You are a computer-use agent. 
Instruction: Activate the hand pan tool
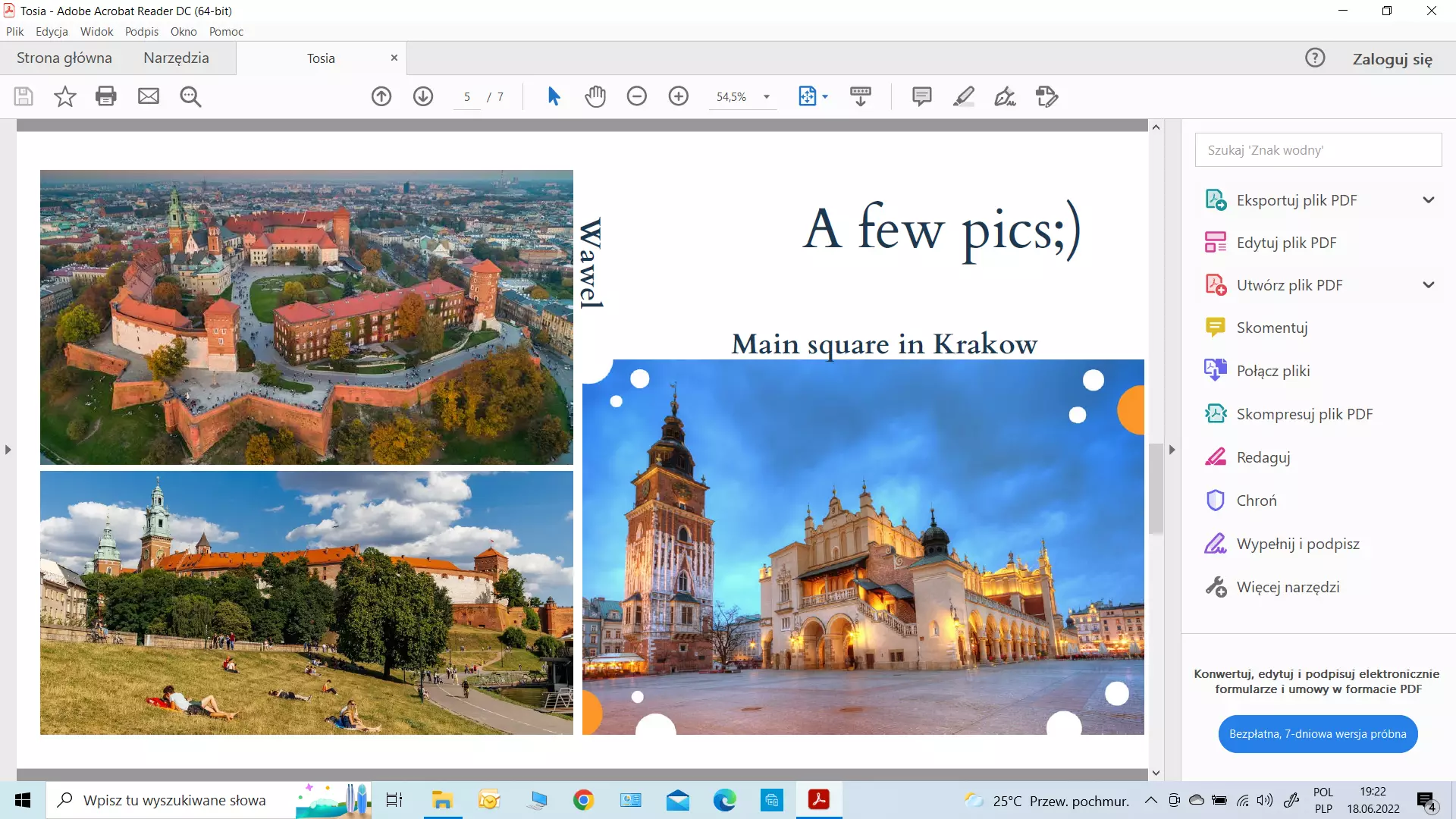tap(595, 96)
